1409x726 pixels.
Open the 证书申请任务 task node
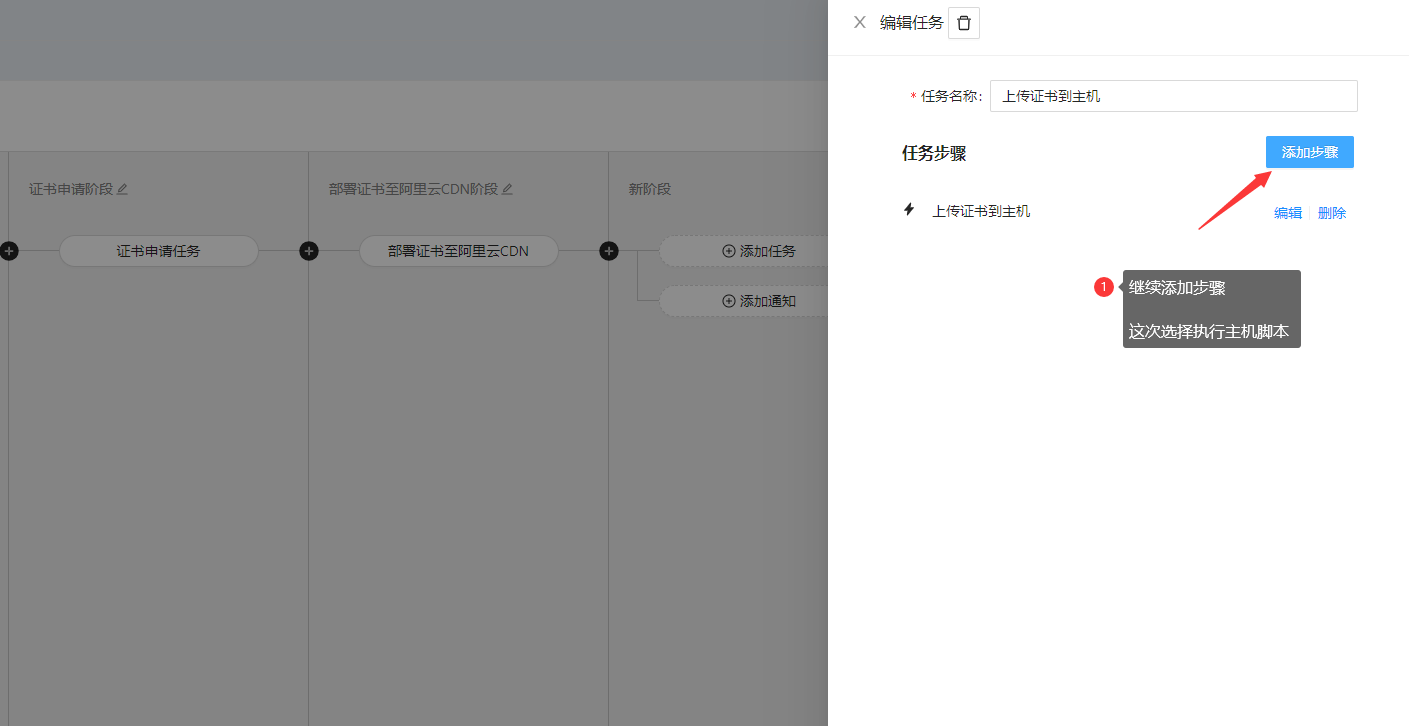click(x=159, y=251)
